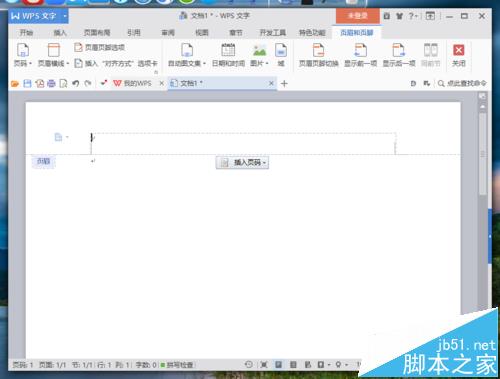Show next item (显示后一项)
500x379 pixels.
(399, 55)
